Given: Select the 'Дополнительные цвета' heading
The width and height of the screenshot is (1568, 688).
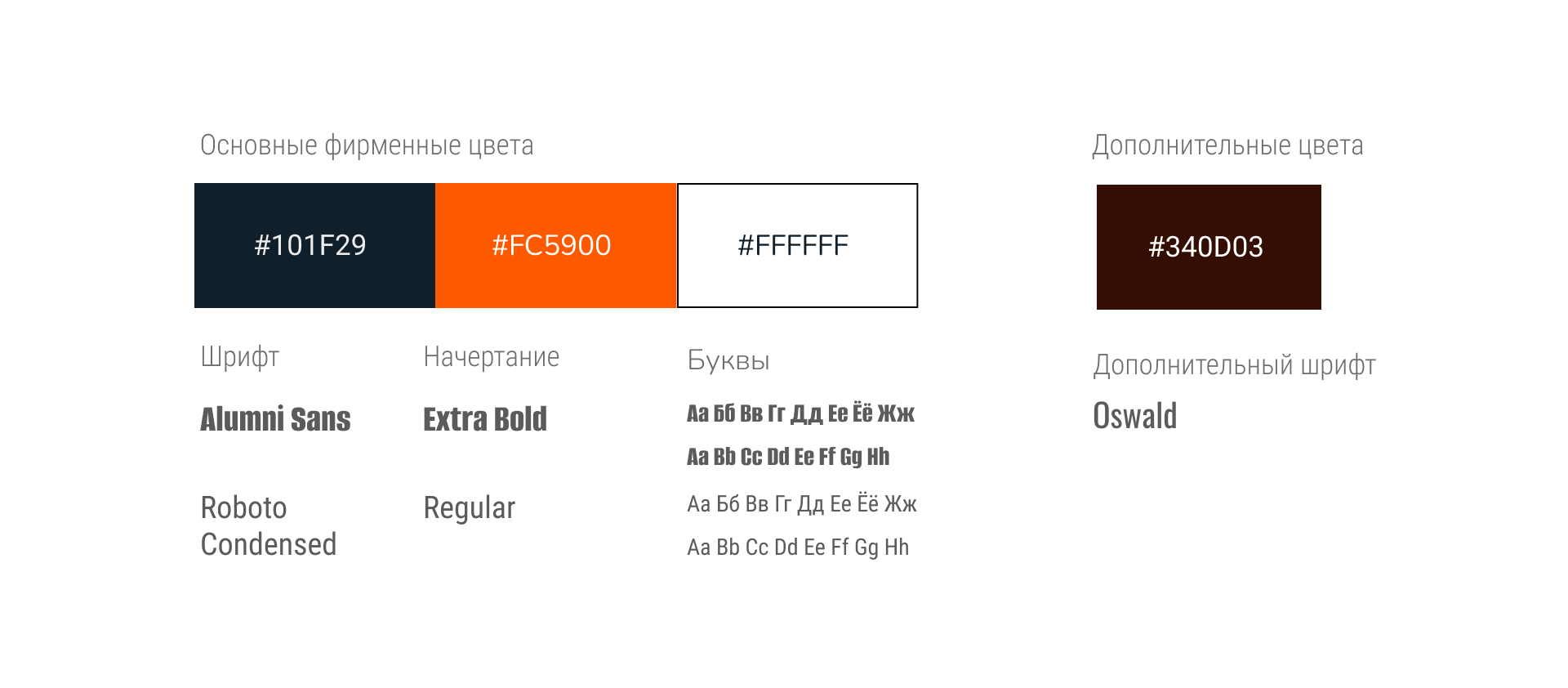Looking at the screenshot, I should pyautogui.click(x=1227, y=145).
